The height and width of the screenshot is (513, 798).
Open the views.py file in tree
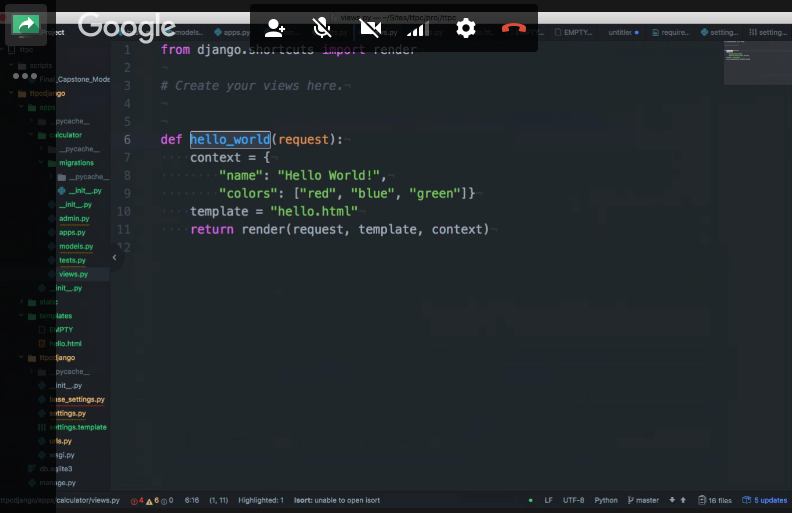click(x=73, y=274)
